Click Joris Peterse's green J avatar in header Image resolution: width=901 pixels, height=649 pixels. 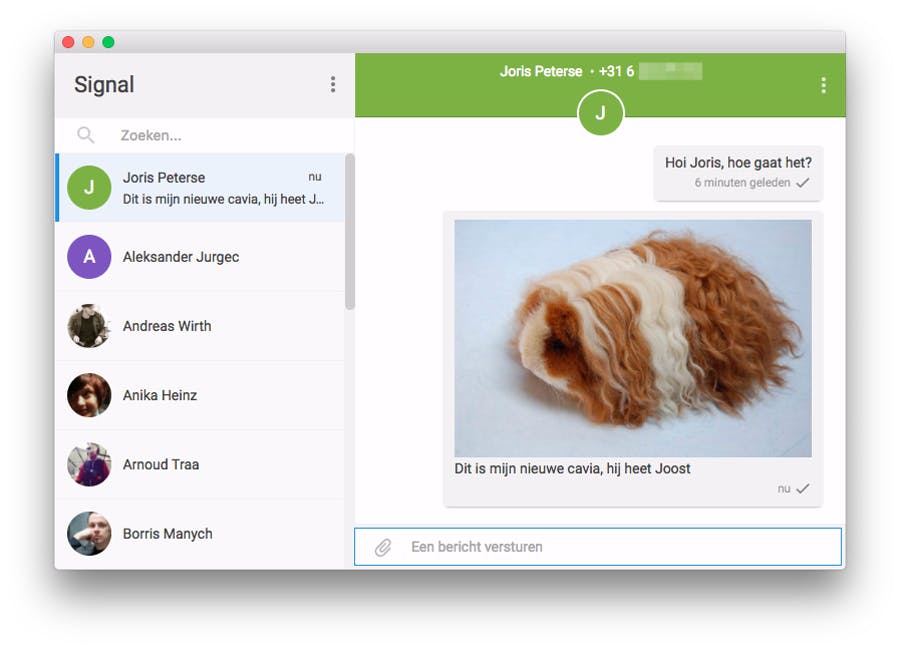coord(600,113)
